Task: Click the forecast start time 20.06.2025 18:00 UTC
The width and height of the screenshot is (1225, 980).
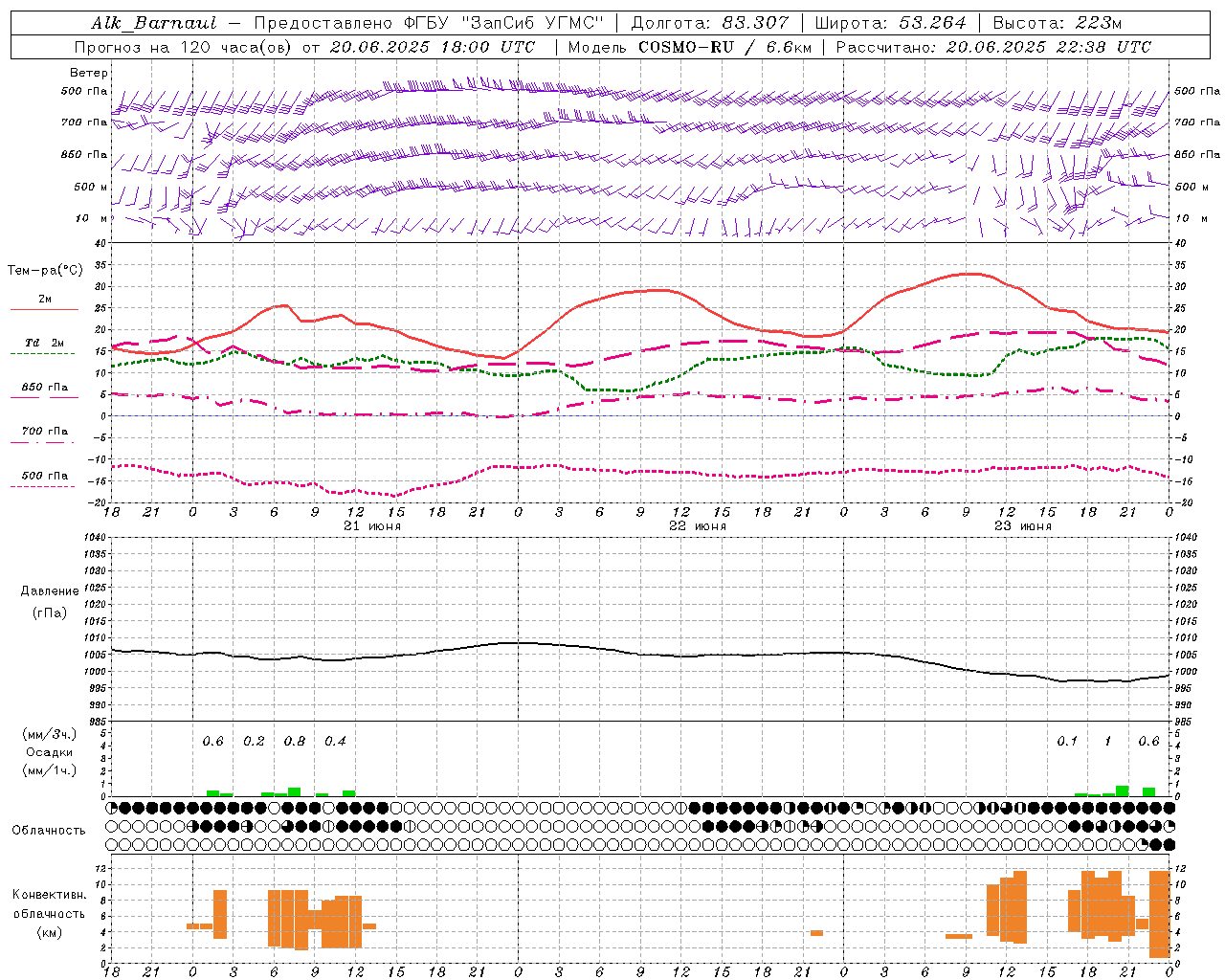Action: tap(433, 47)
